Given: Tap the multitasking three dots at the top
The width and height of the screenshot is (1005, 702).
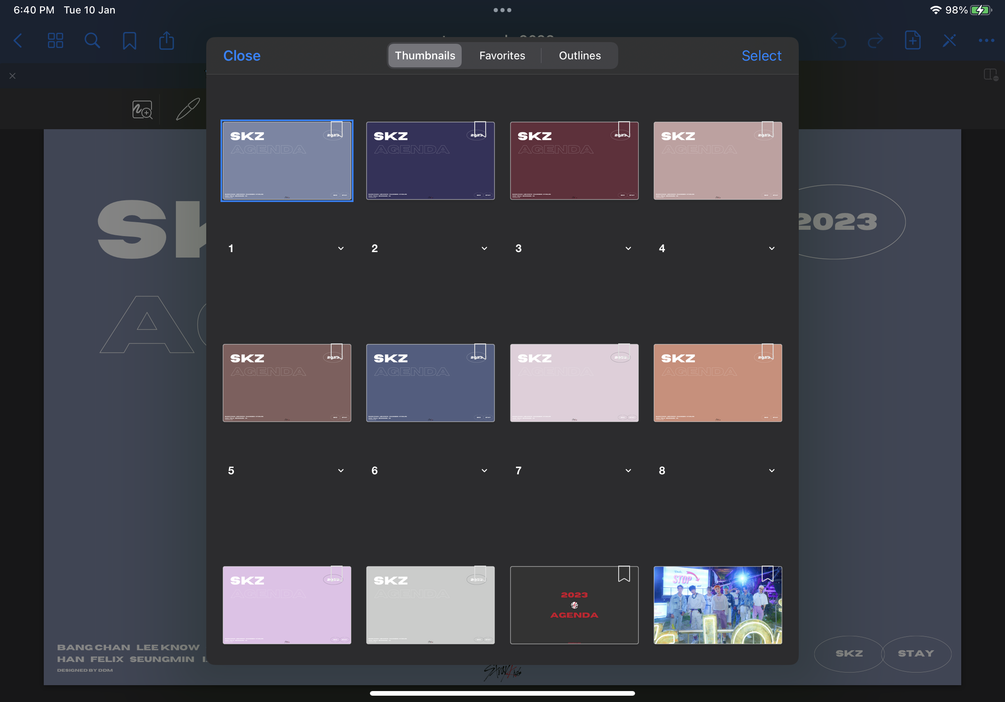Looking at the screenshot, I should point(502,10).
